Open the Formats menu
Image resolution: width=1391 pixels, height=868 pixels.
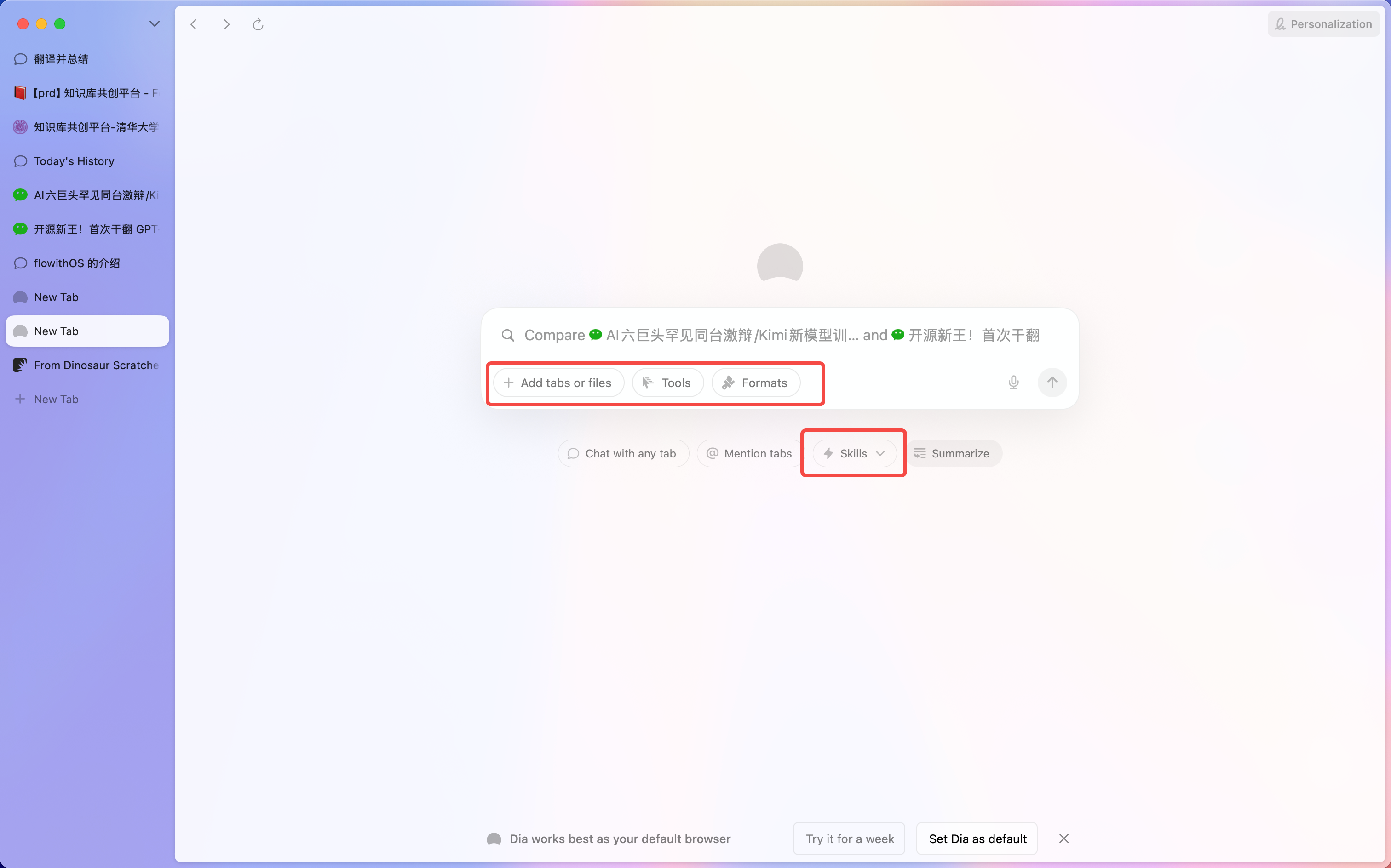(x=756, y=383)
